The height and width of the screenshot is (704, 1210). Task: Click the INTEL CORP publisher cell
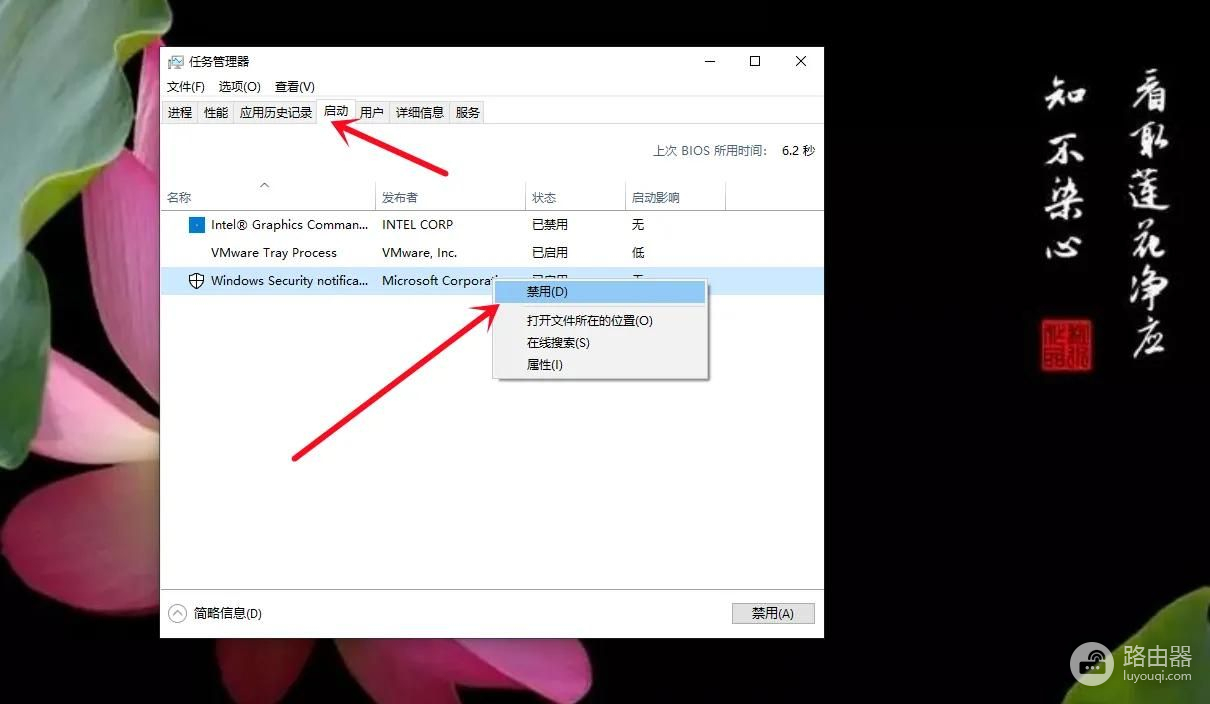click(418, 225)
